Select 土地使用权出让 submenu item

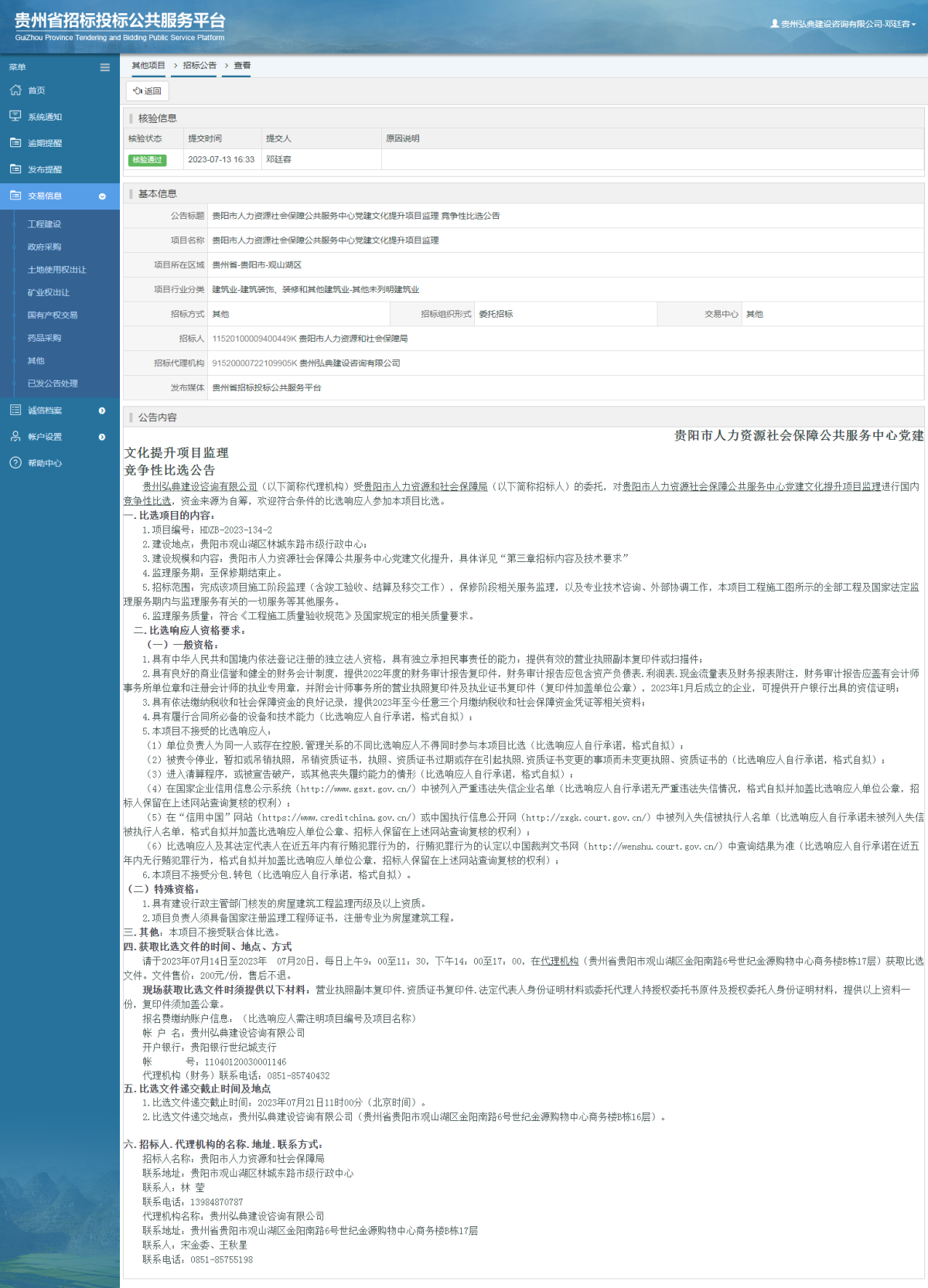(57, 270)
